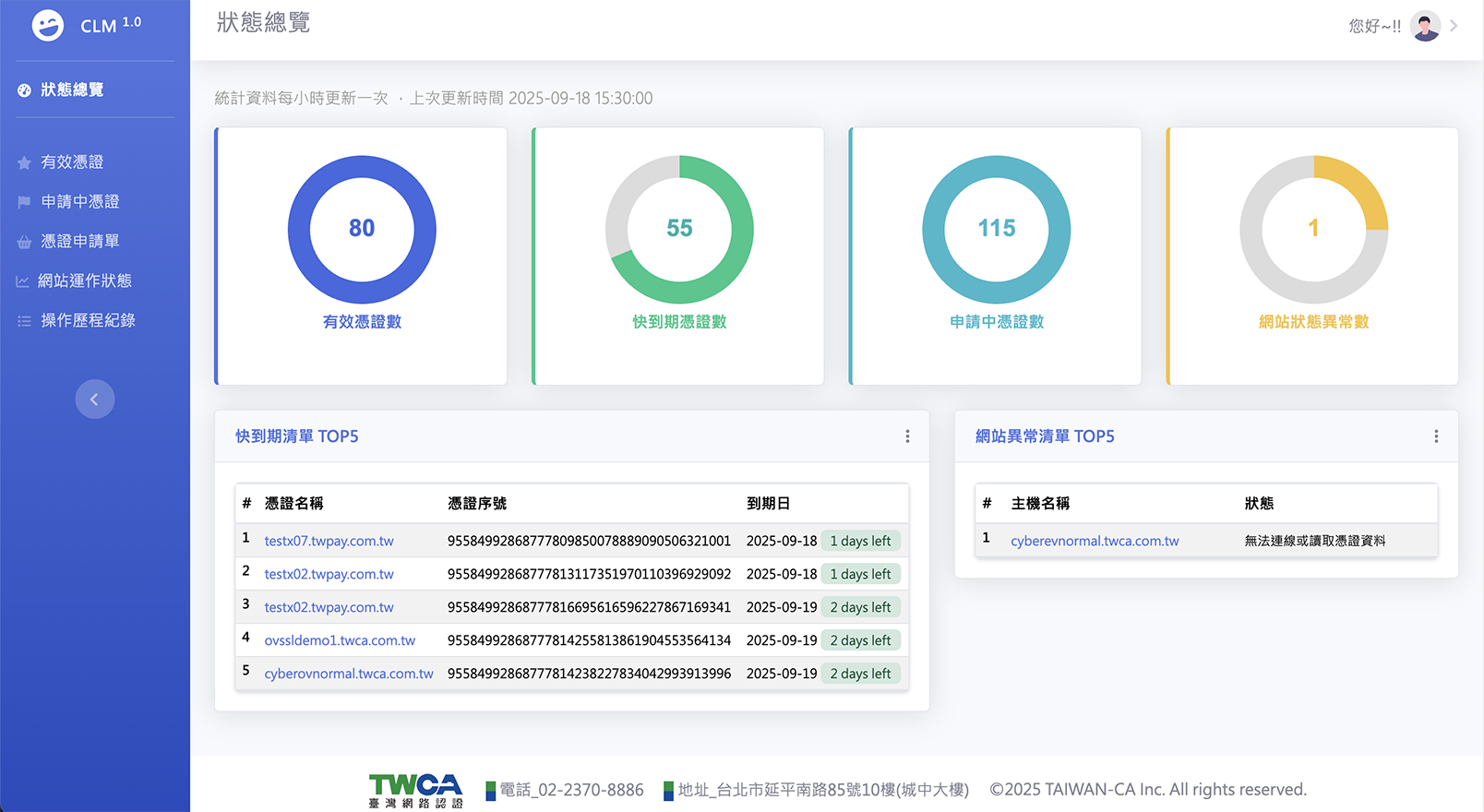The height and width of the screenshot is (812, 1484).
Task: Click the CLM smiley logo icon
Action: (48, 26)
